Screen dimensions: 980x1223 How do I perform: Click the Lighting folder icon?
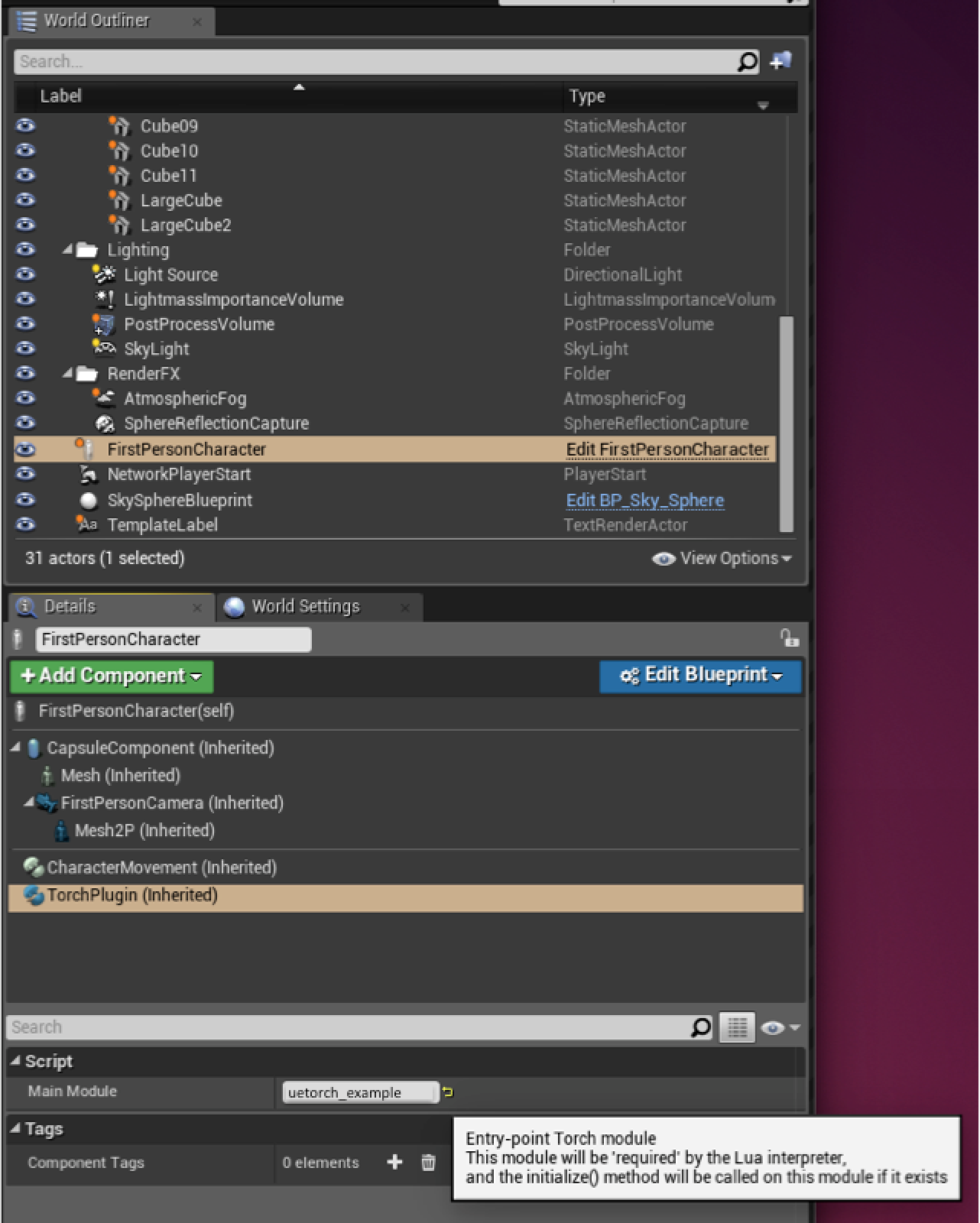tap(87, 250)
